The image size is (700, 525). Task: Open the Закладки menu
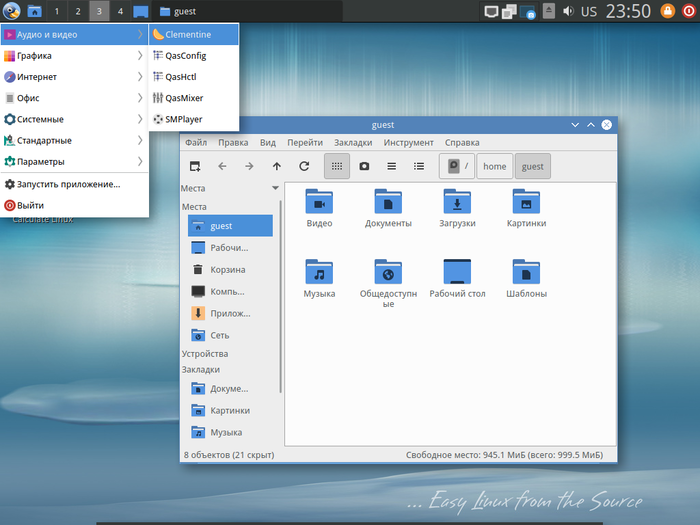[x=353, y=143]
